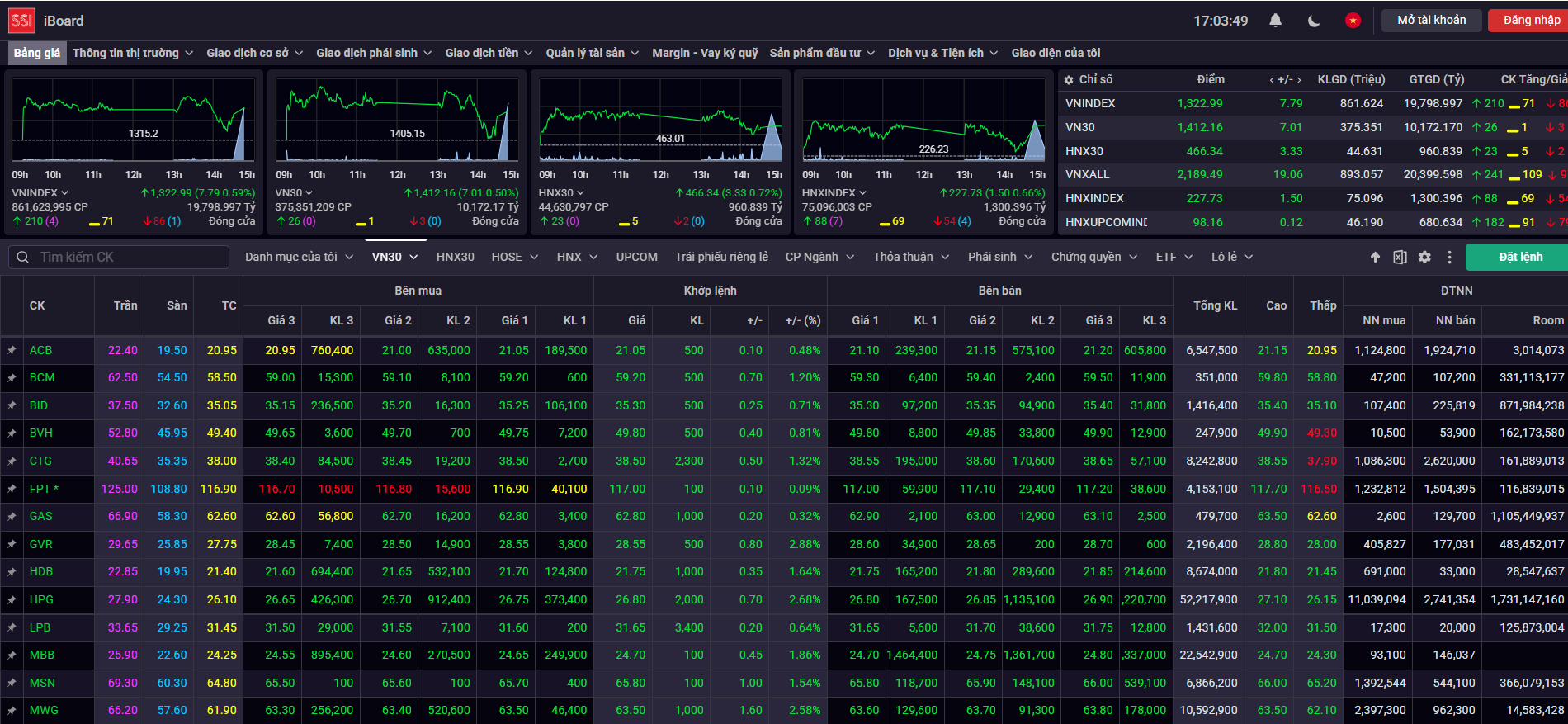Pin the BCM row

coord(12,378)
